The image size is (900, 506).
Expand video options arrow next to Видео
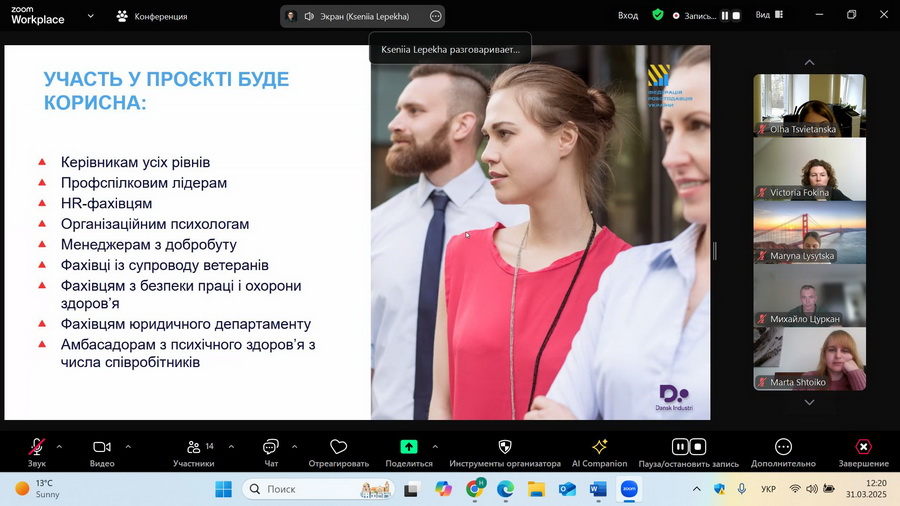128,446
